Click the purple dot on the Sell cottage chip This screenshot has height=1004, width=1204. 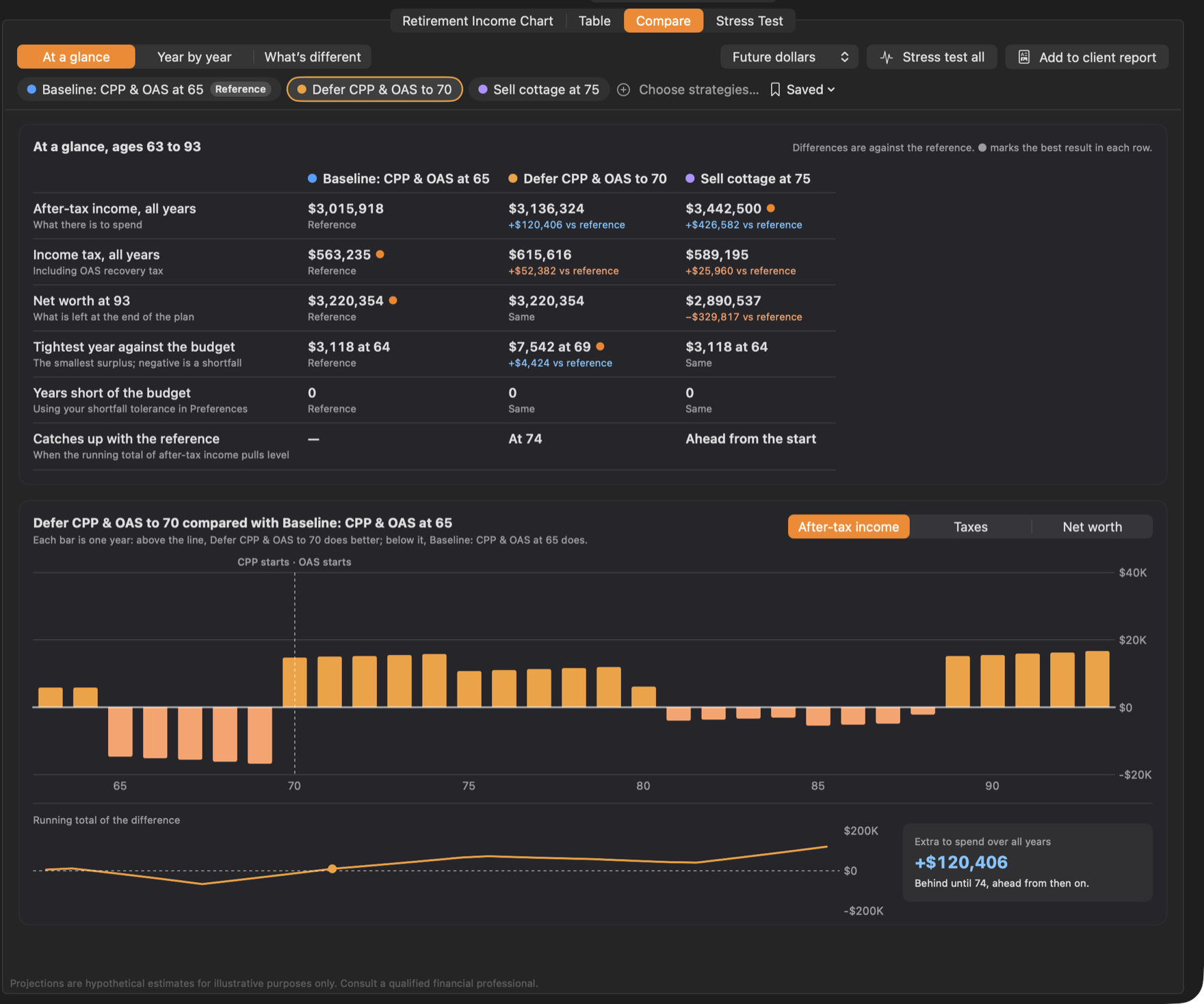(483, 89)
